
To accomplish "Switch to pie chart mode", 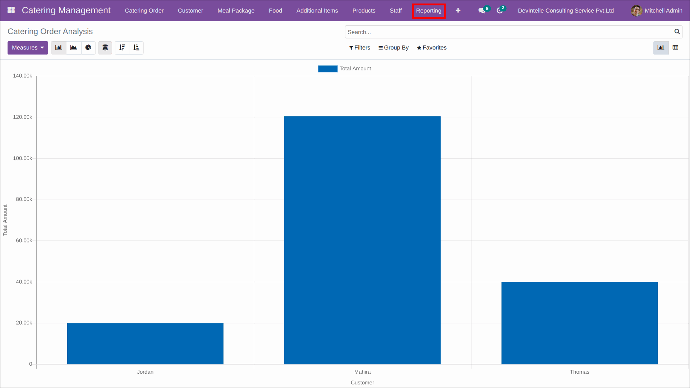I will (88, 48).
